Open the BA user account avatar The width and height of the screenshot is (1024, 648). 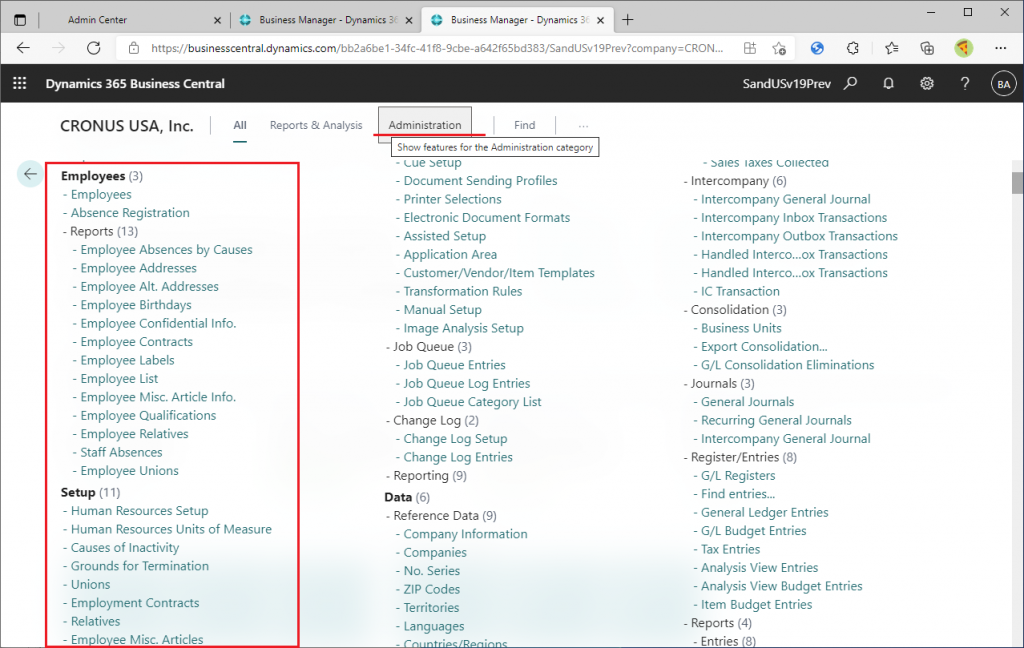(1003, 84)
